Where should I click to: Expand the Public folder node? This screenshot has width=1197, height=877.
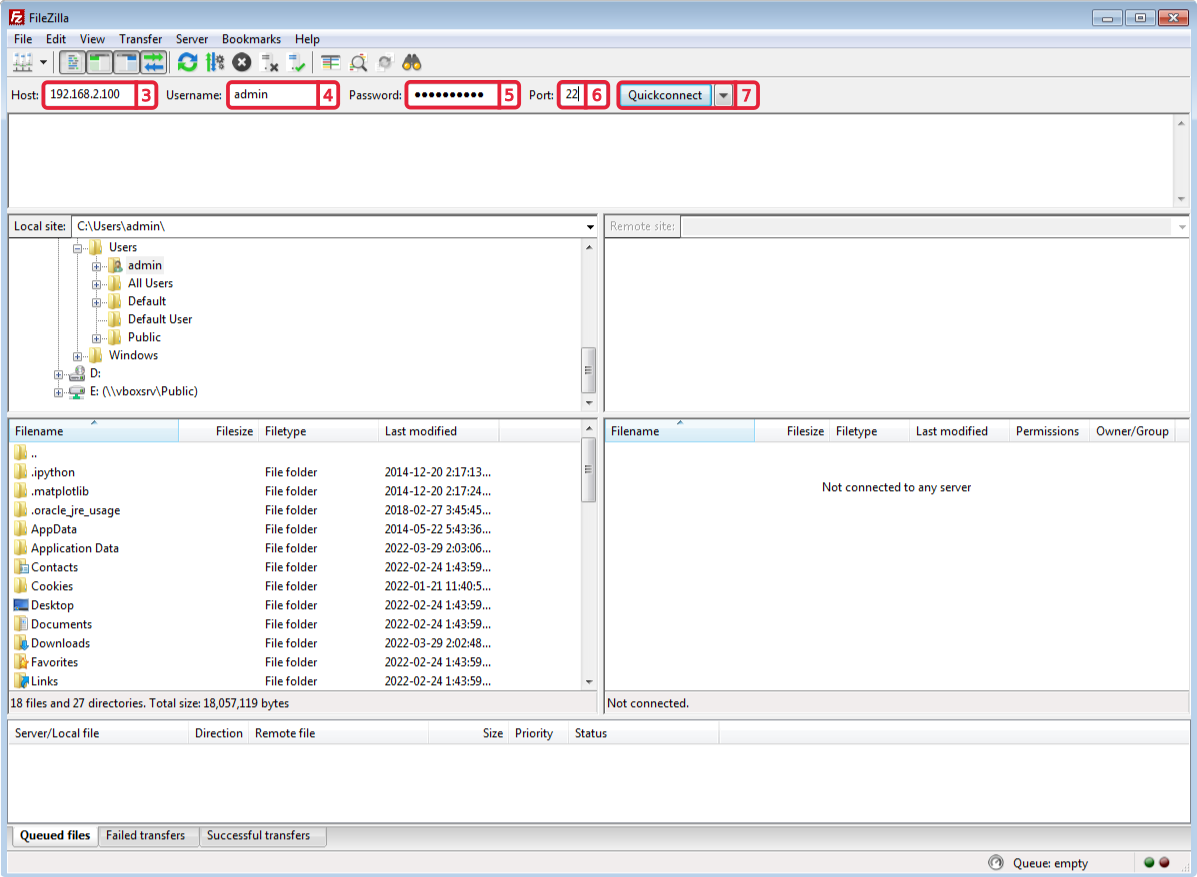tap(96, 338)
